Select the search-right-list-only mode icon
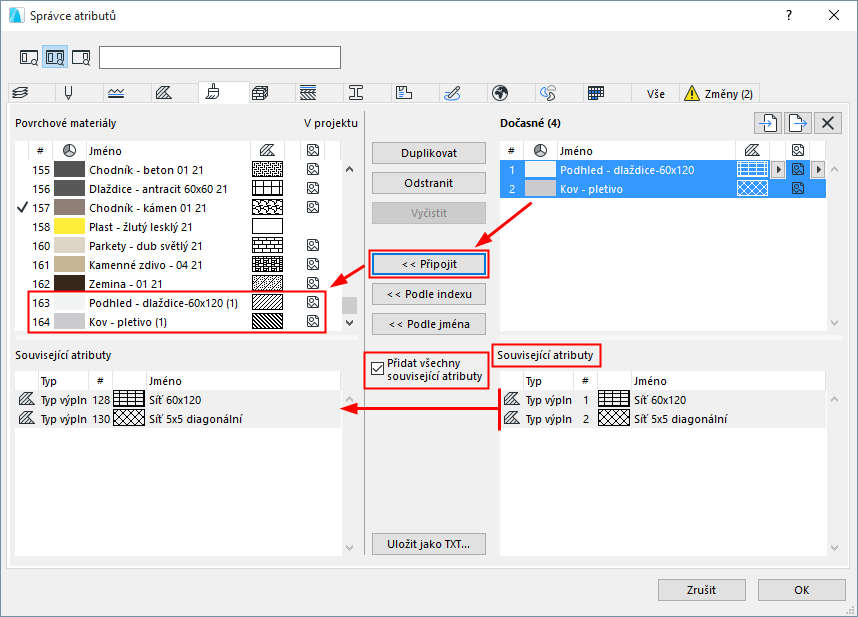The height and width of the screenshot is (617, 858). (x=81, y=57)
